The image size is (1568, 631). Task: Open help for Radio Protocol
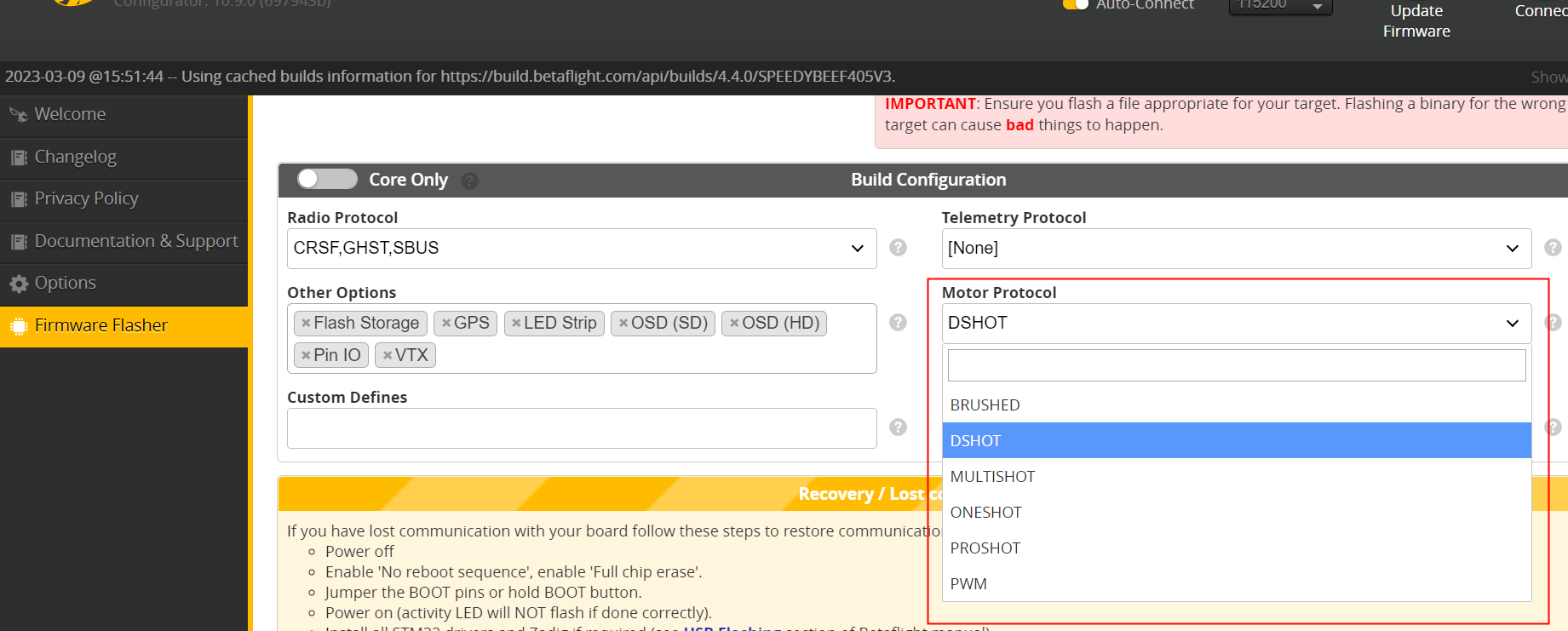[898, 247]
